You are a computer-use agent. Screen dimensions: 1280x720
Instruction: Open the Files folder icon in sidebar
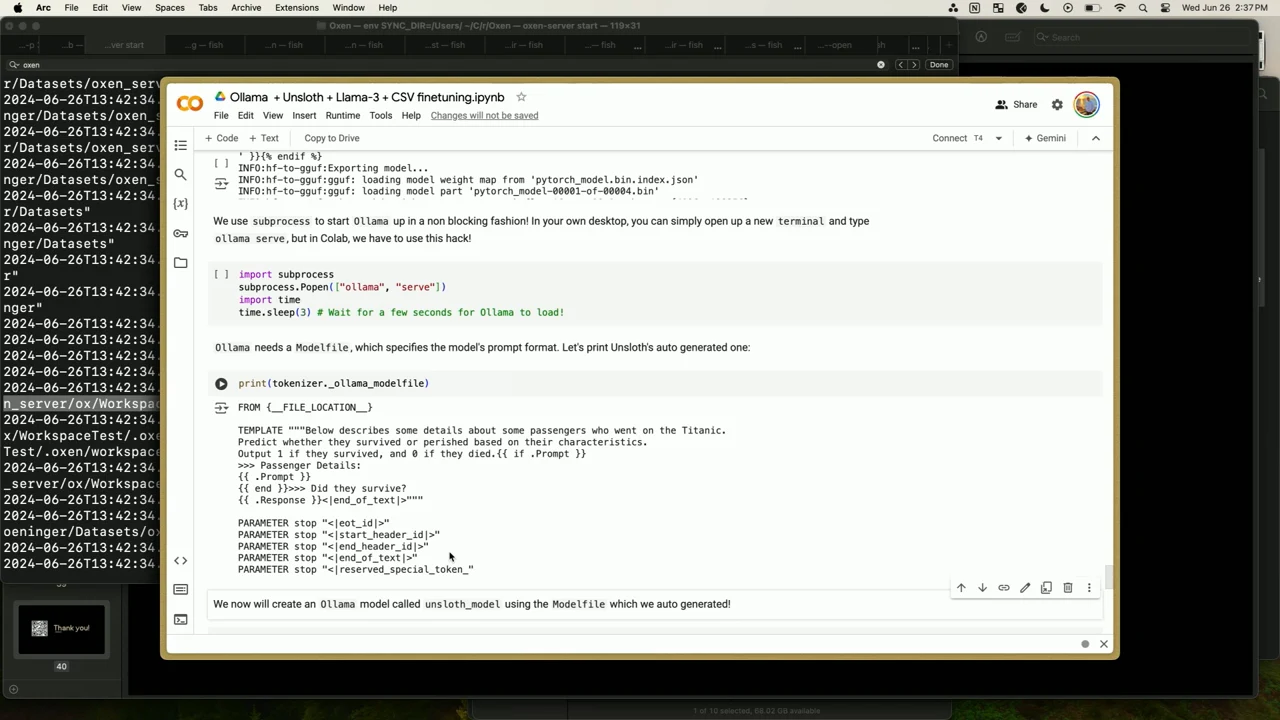[180, 262]
